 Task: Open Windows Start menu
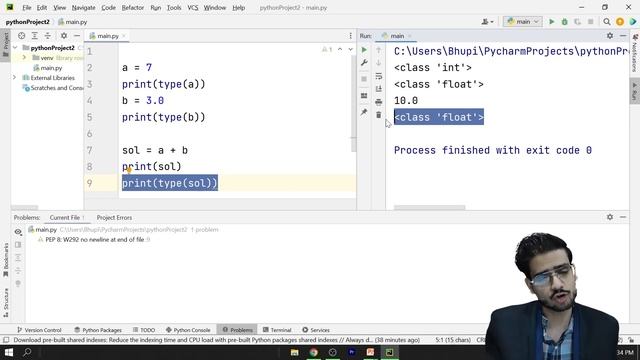(x=9, y=352)
